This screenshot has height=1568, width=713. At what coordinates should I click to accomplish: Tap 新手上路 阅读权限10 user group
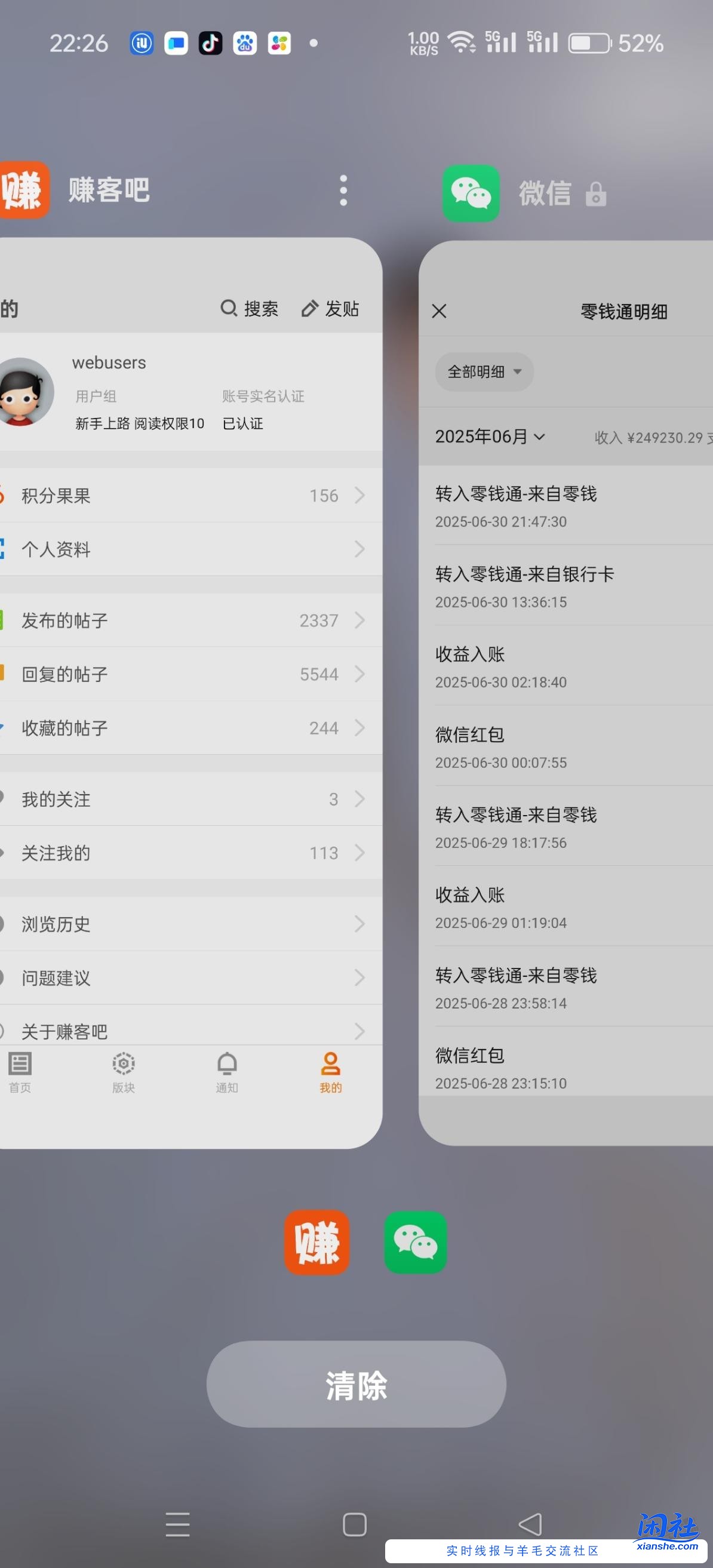tap(139, 423)
